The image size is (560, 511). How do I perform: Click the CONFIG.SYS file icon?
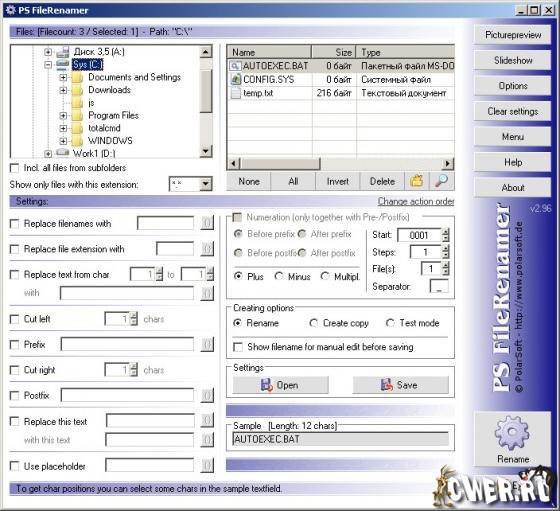235,80
